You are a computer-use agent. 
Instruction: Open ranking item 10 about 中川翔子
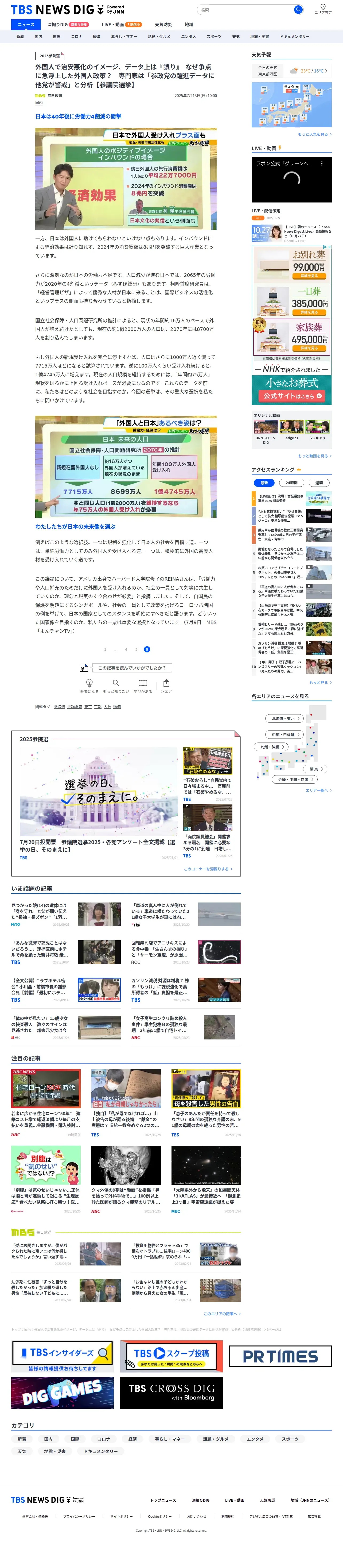point(292,666)
